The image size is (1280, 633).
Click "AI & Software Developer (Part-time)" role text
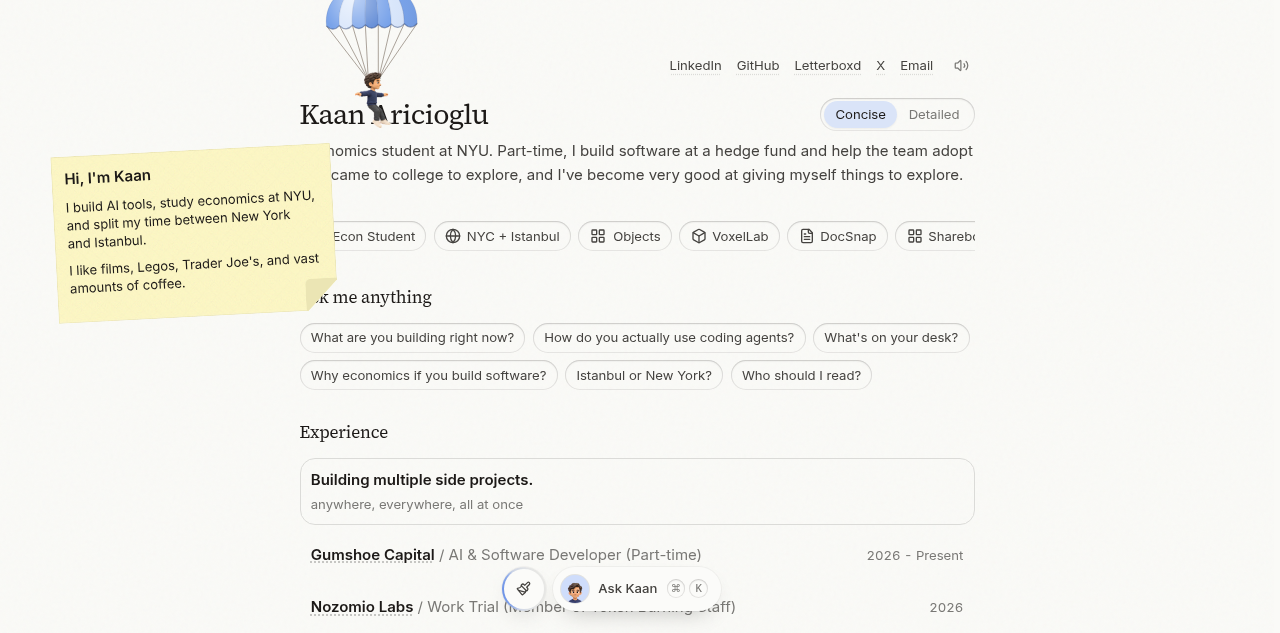click(x=575, y=555)
